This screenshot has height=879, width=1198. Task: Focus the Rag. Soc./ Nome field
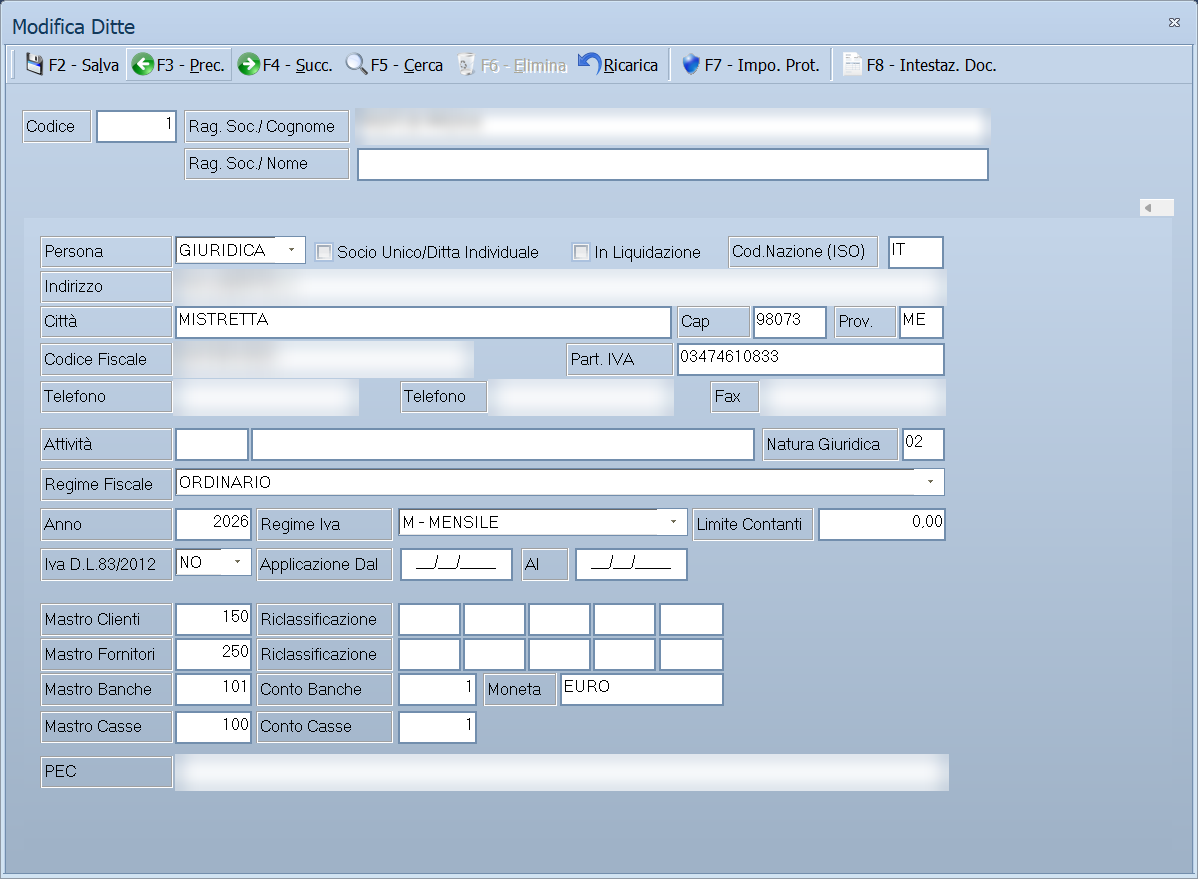pyautogui.click(x=673, y=164)
